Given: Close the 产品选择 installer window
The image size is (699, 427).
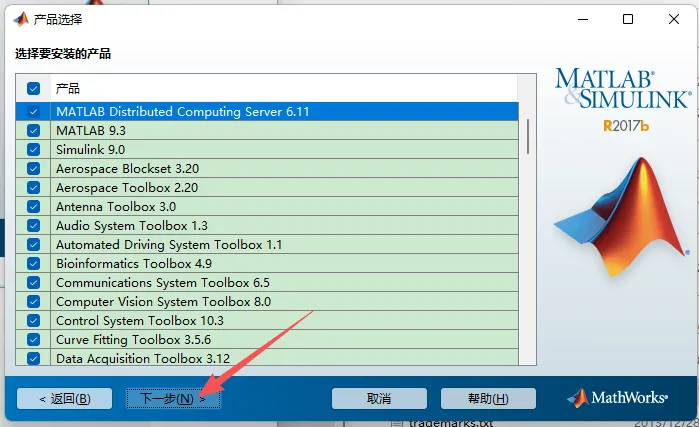Looking at the screenshot, I should coord(674,19).
